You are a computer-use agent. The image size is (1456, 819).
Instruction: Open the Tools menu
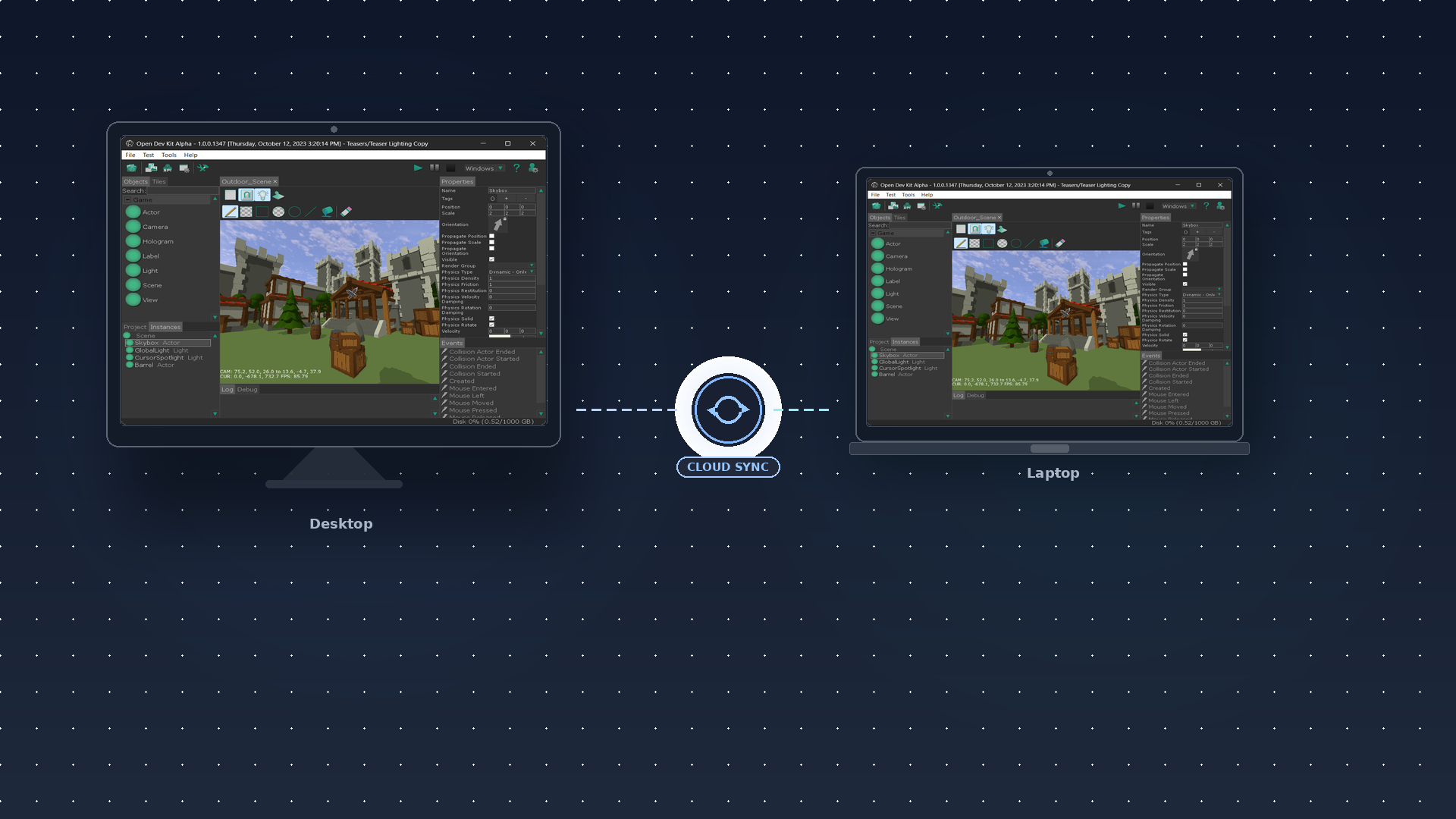click(168, 155)
